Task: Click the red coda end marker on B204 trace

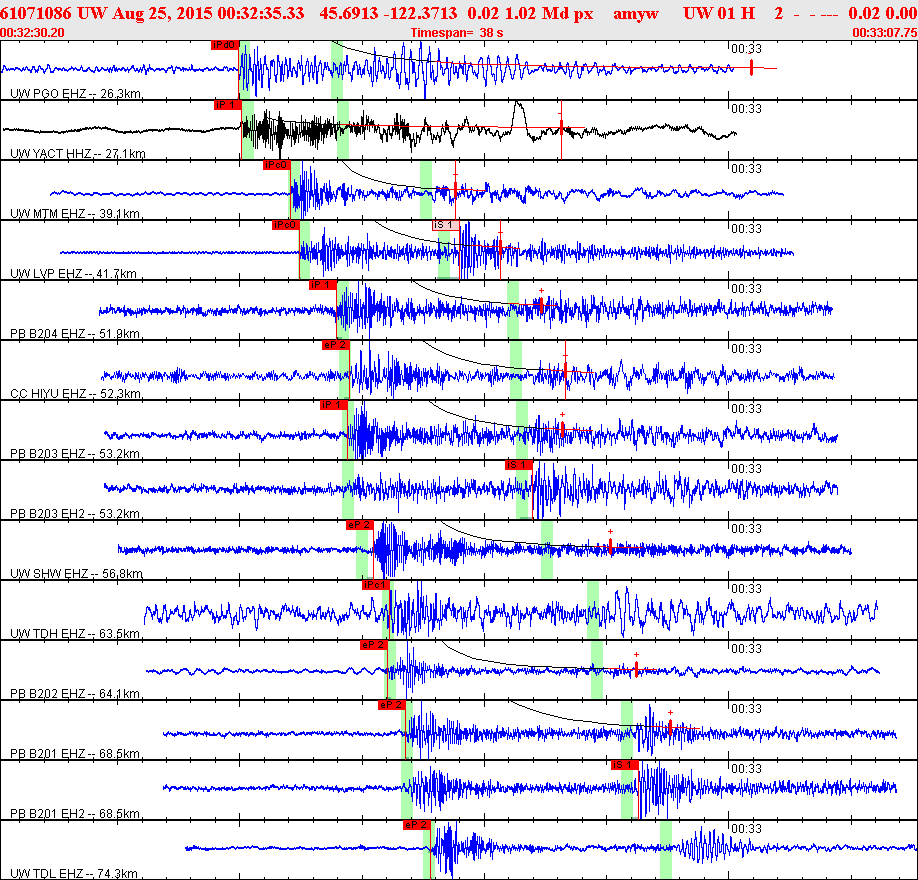Action: click(542, 304)
